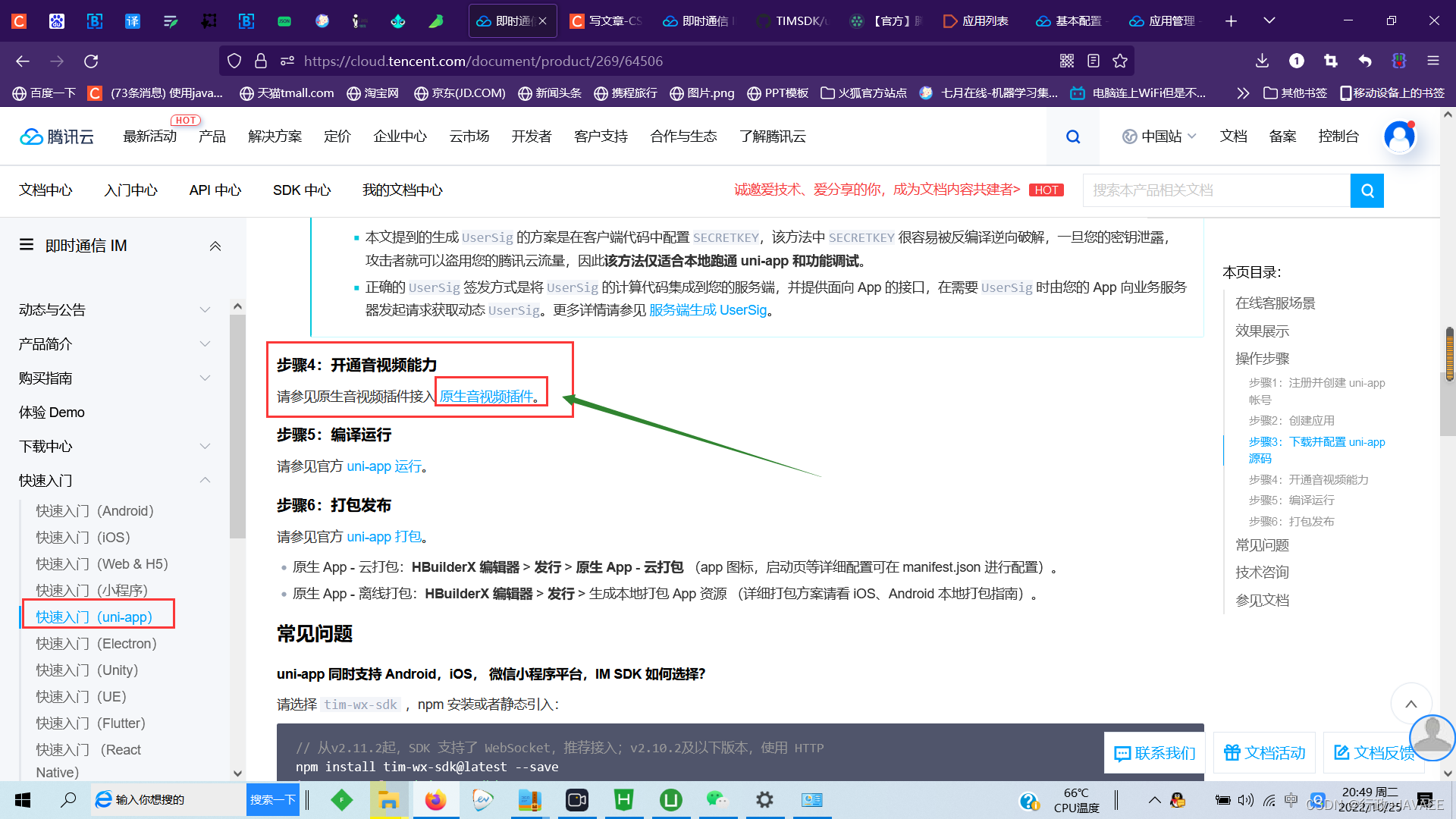Bookmark this page with star icon

pyautogui.click(x=1120, y=61)
